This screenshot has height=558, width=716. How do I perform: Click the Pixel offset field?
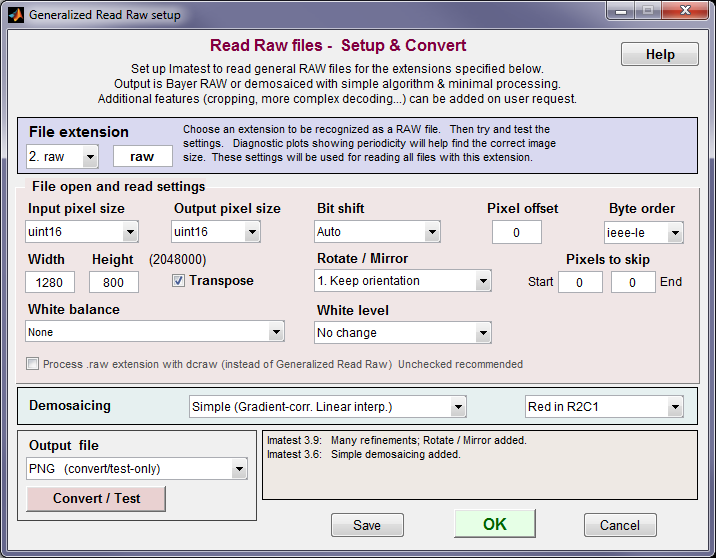pos(516,232)
